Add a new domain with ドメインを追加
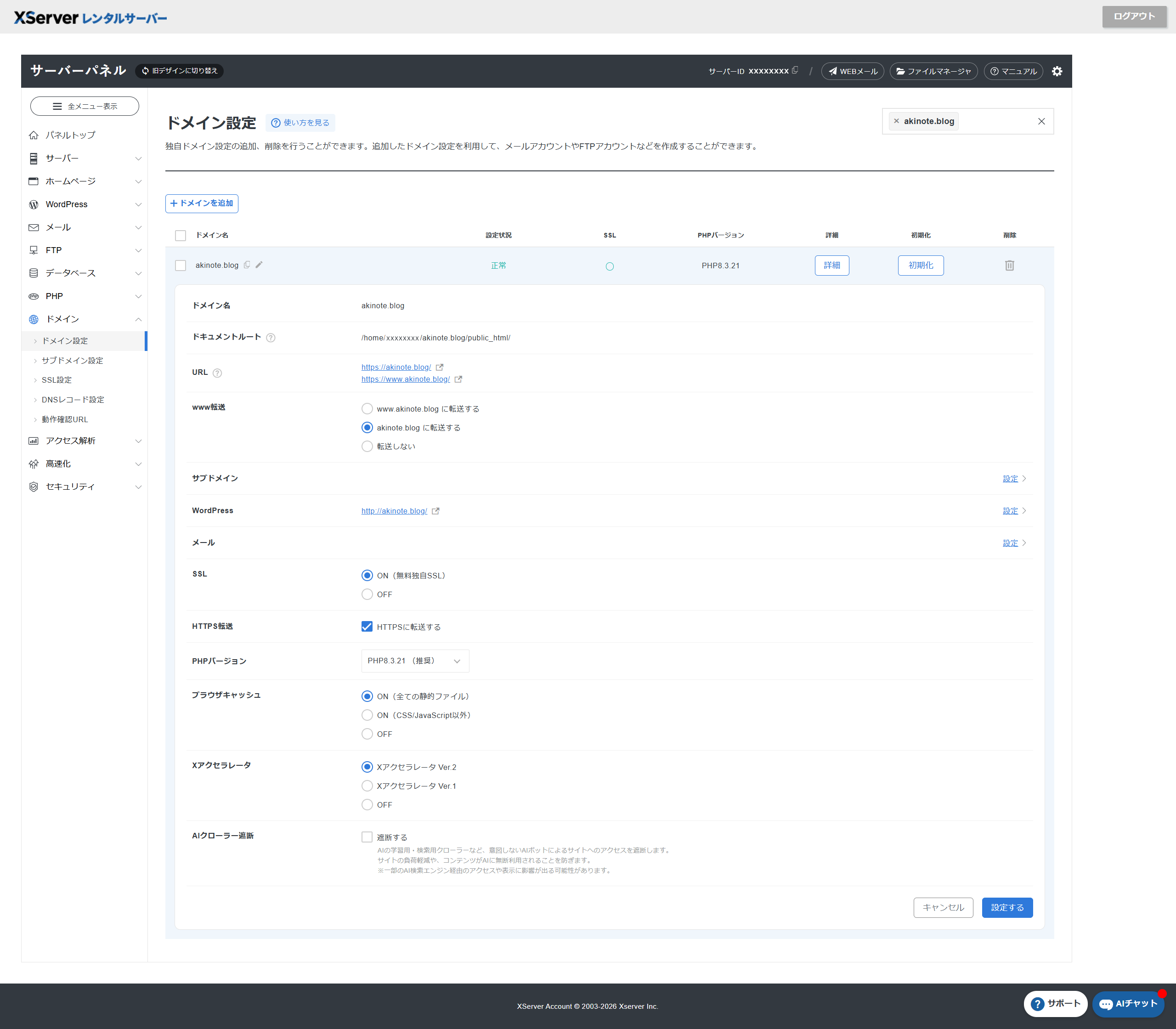Viewport: 1176px width, 1029px height. [202, 203]
